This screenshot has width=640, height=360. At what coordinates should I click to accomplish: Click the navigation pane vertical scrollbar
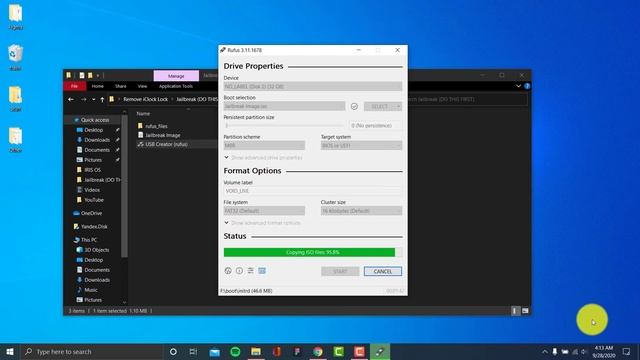pyautogui.click(x=124, y=186)
